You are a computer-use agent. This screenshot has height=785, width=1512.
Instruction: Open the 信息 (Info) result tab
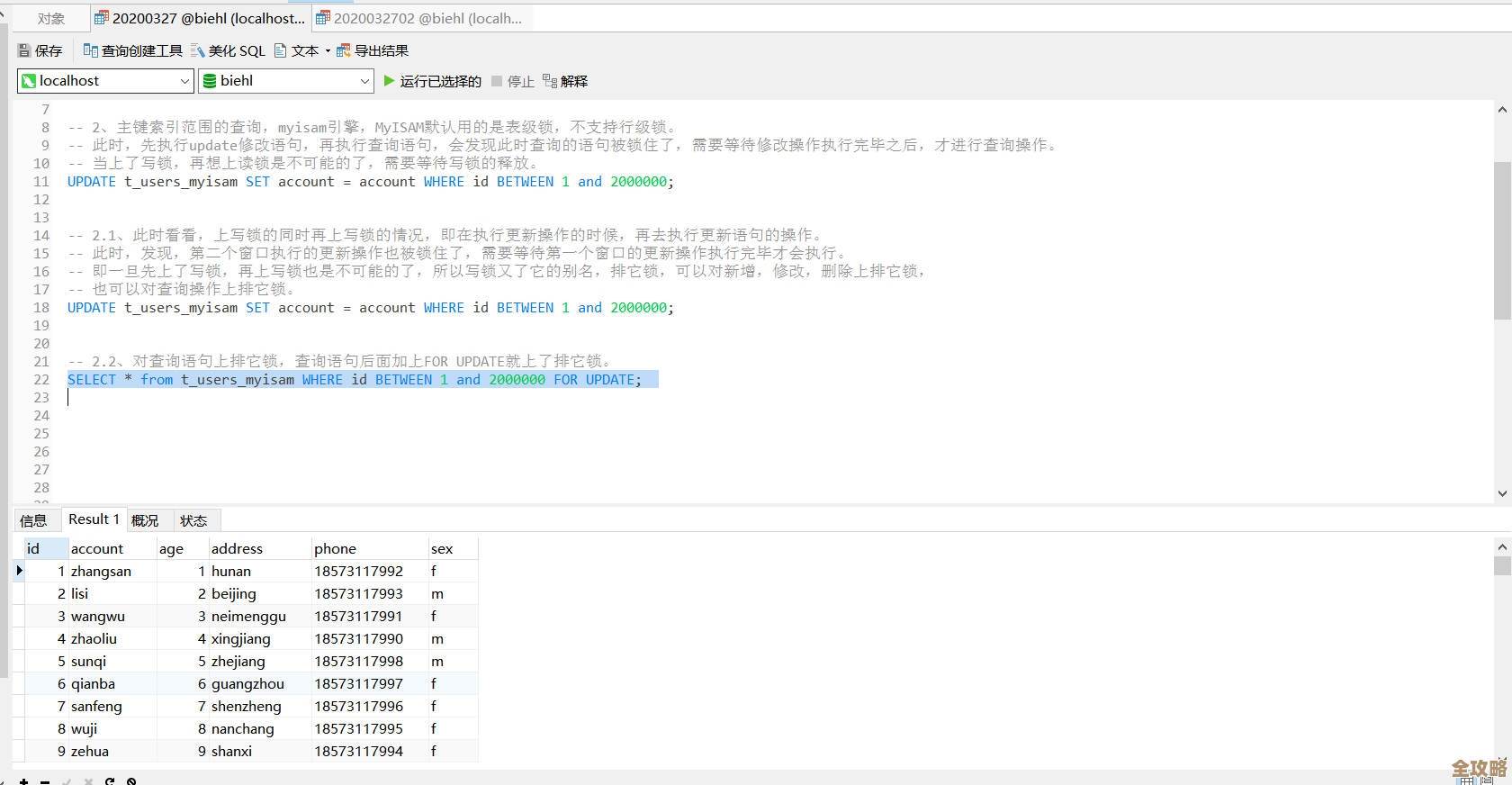(33, 520)
